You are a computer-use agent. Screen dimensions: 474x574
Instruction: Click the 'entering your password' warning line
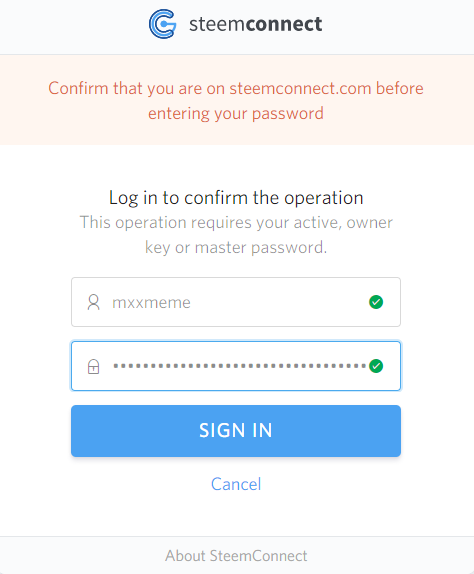pos(236,113)
